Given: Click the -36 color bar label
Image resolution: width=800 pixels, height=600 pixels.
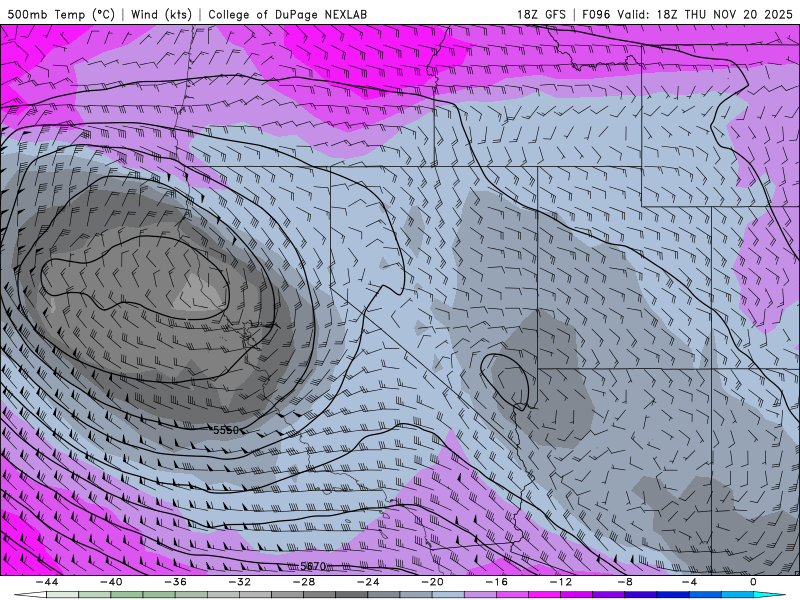Looking at the screenshot, I should pyautogui.click(x=176, y=582).
